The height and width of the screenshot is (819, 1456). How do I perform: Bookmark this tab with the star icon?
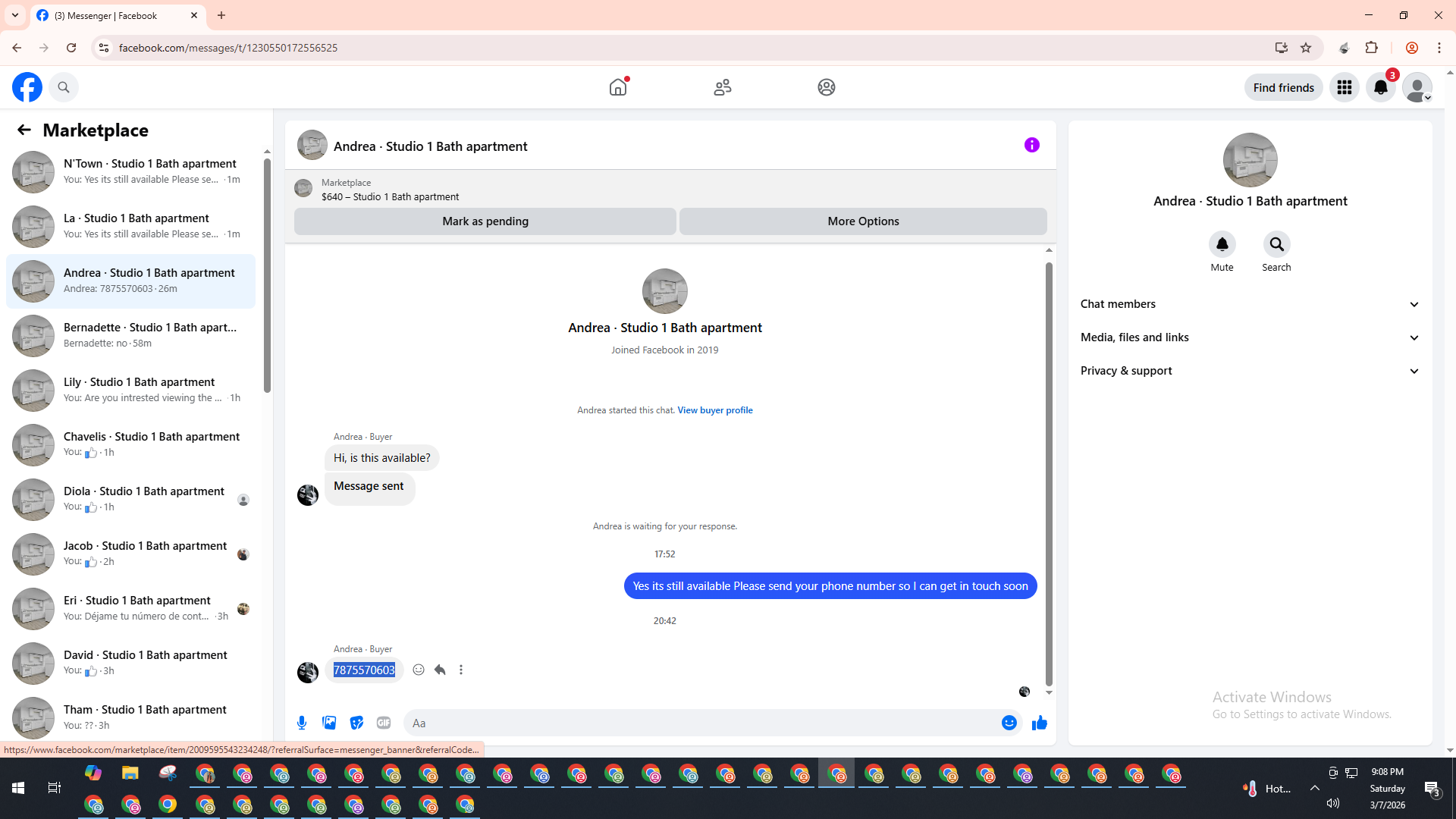pos(1306,48)
